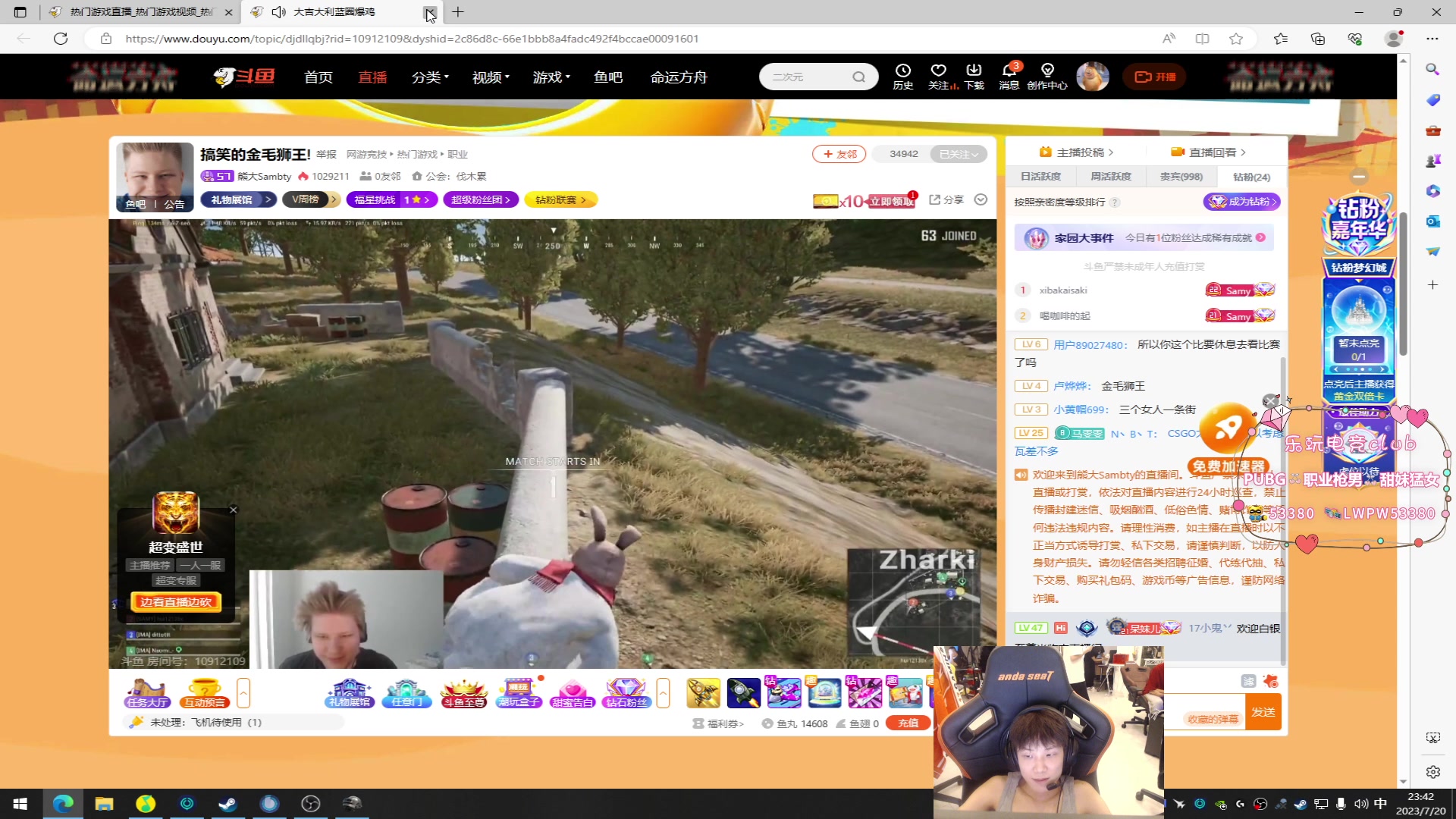Click the Windows Start button
The width and height of the screenshot is (1456, 819).
[20, 804]
